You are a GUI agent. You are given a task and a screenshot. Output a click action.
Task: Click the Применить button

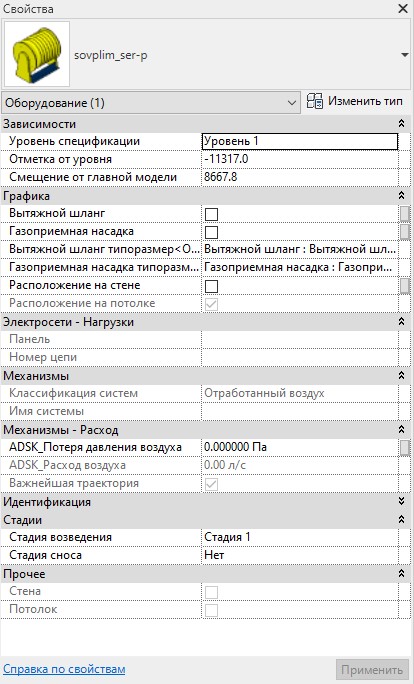[372, 670]
